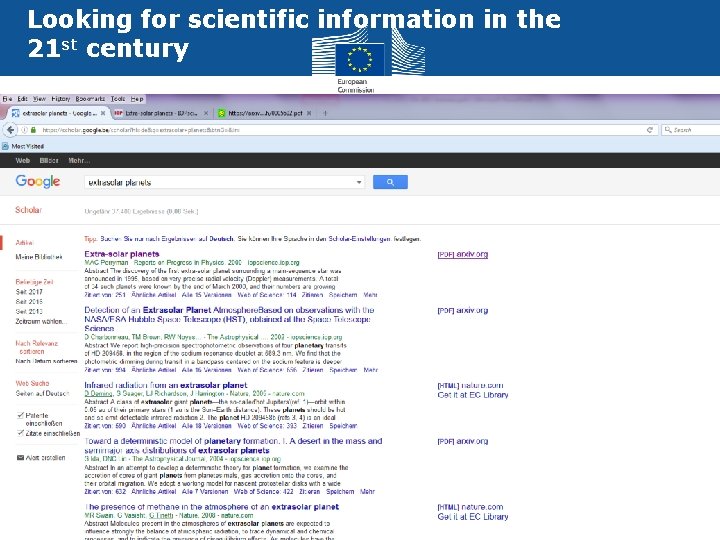Select 'Seiten auf Deutsch' filter
Screen dimensions: 720x540
coord(42,394)
